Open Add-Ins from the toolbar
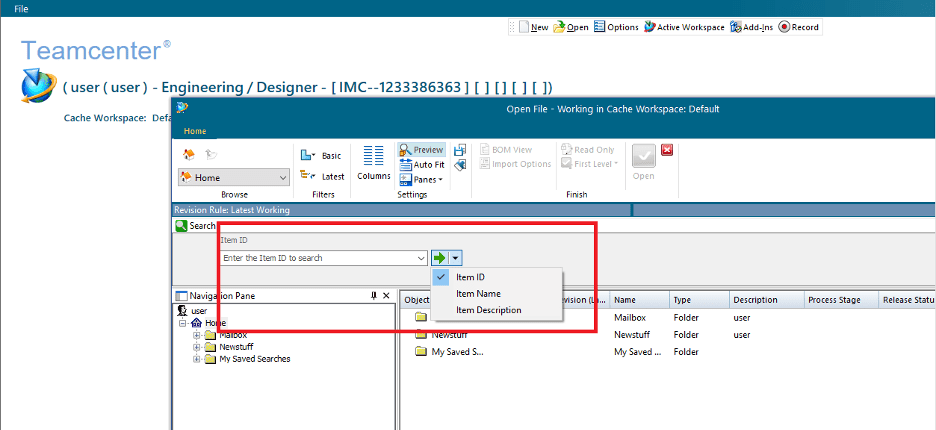This screenshot has height=430, width=936. 751,27
